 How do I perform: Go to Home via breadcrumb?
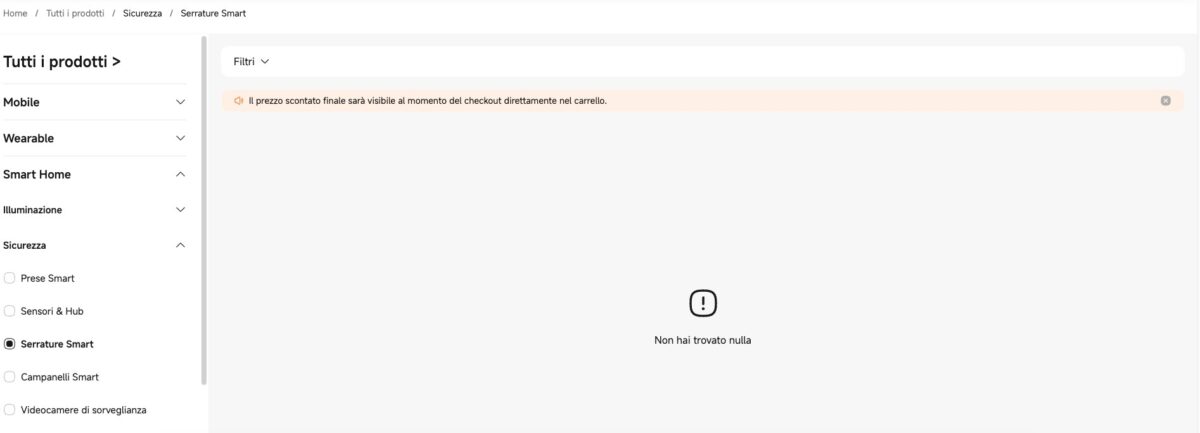pos(15,13)
